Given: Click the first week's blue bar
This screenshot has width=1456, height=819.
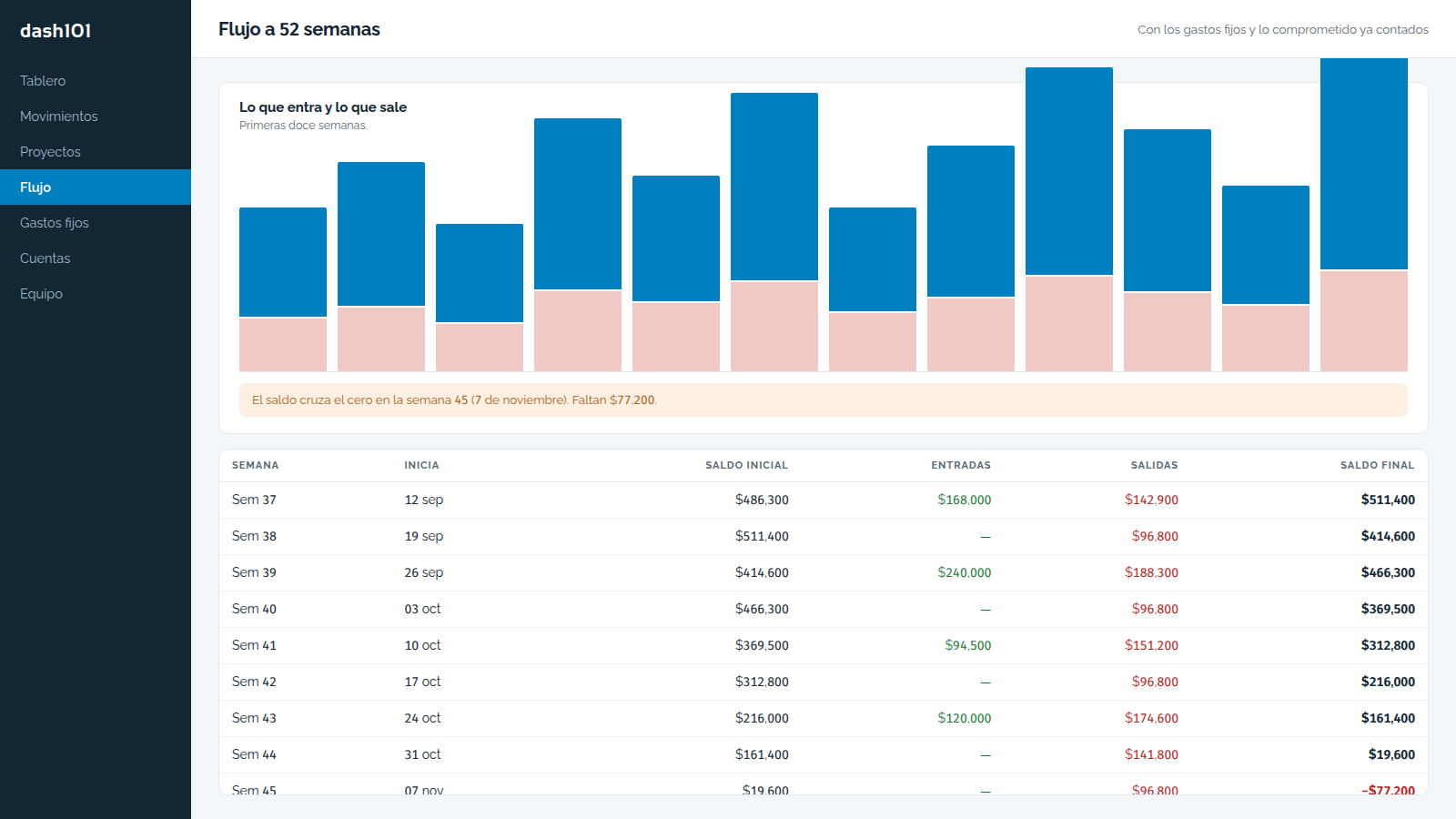Looking at the screenshot, I should point(283,262).
